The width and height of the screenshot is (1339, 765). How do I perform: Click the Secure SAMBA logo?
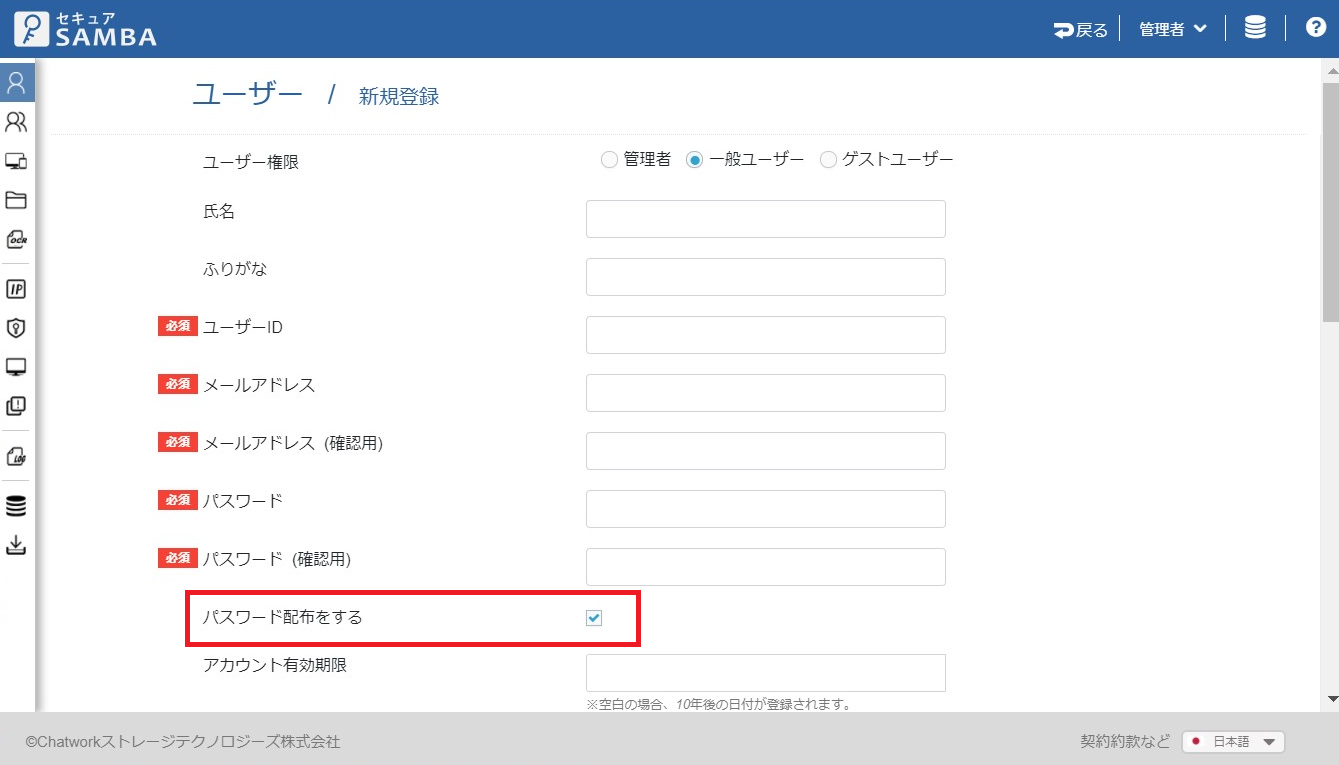(x=86, y=29)
